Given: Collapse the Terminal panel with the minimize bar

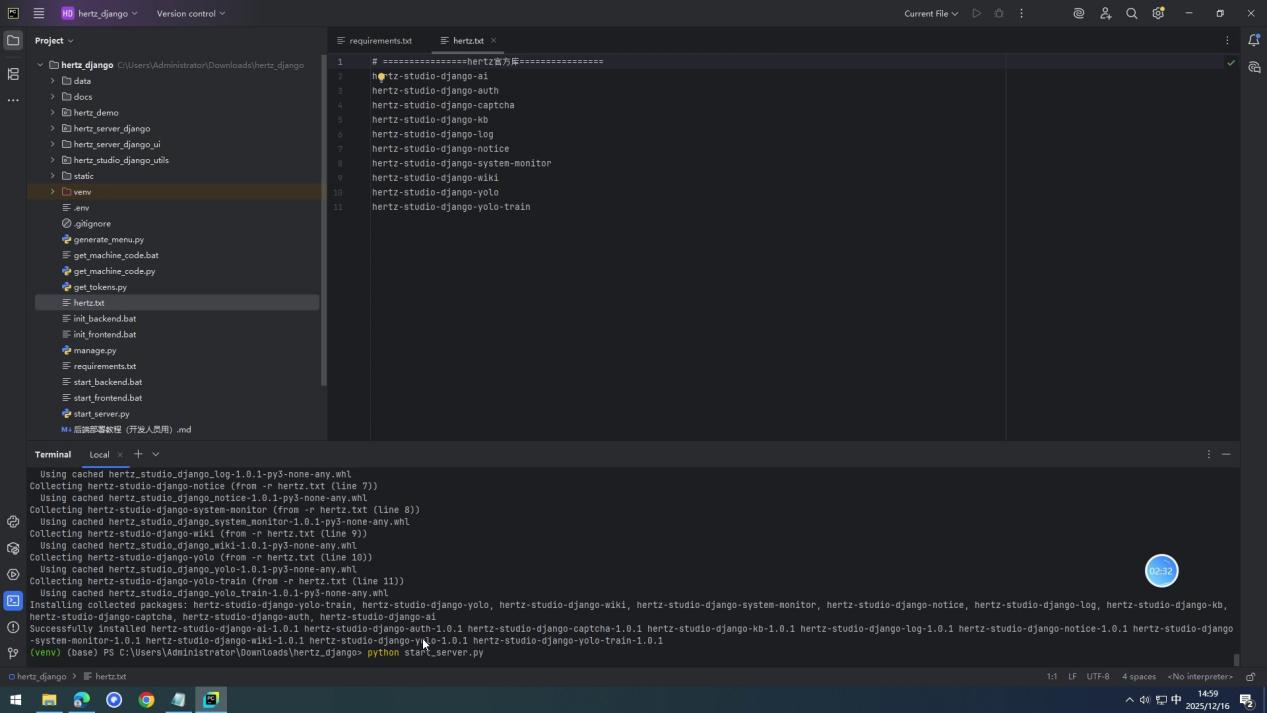Looking at the screenshot, I should tap(1226, 454).
